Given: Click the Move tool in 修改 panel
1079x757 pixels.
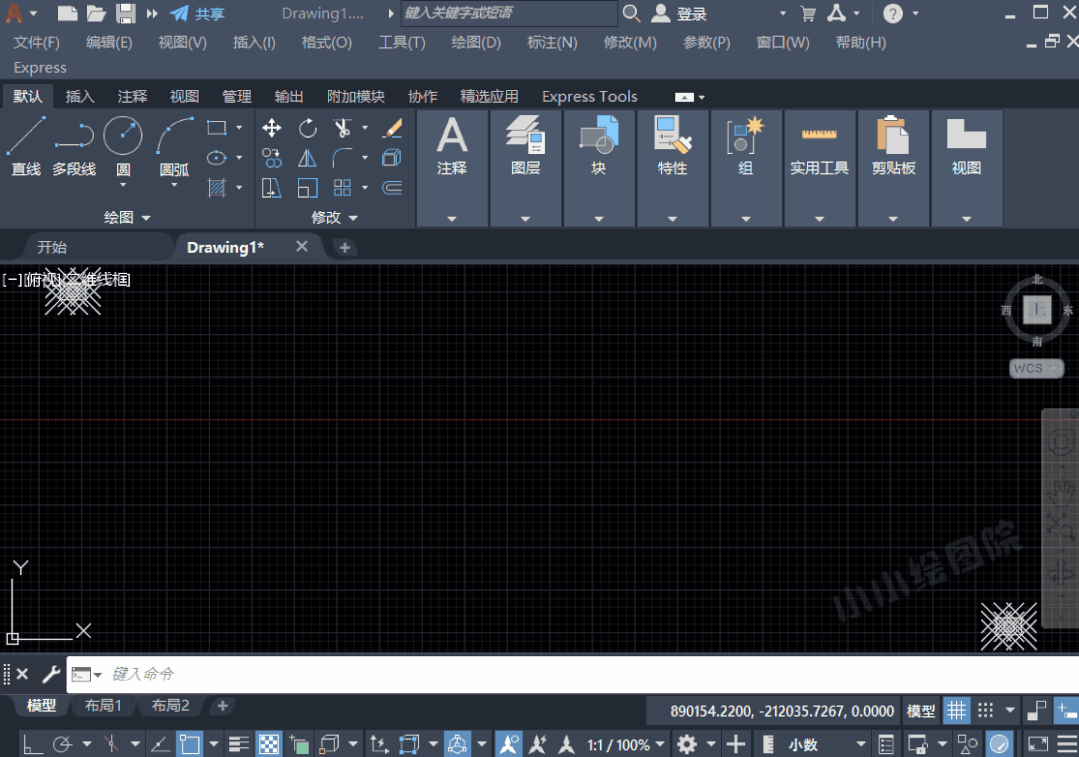Looking at the screenshot, I should pos(272,128).
